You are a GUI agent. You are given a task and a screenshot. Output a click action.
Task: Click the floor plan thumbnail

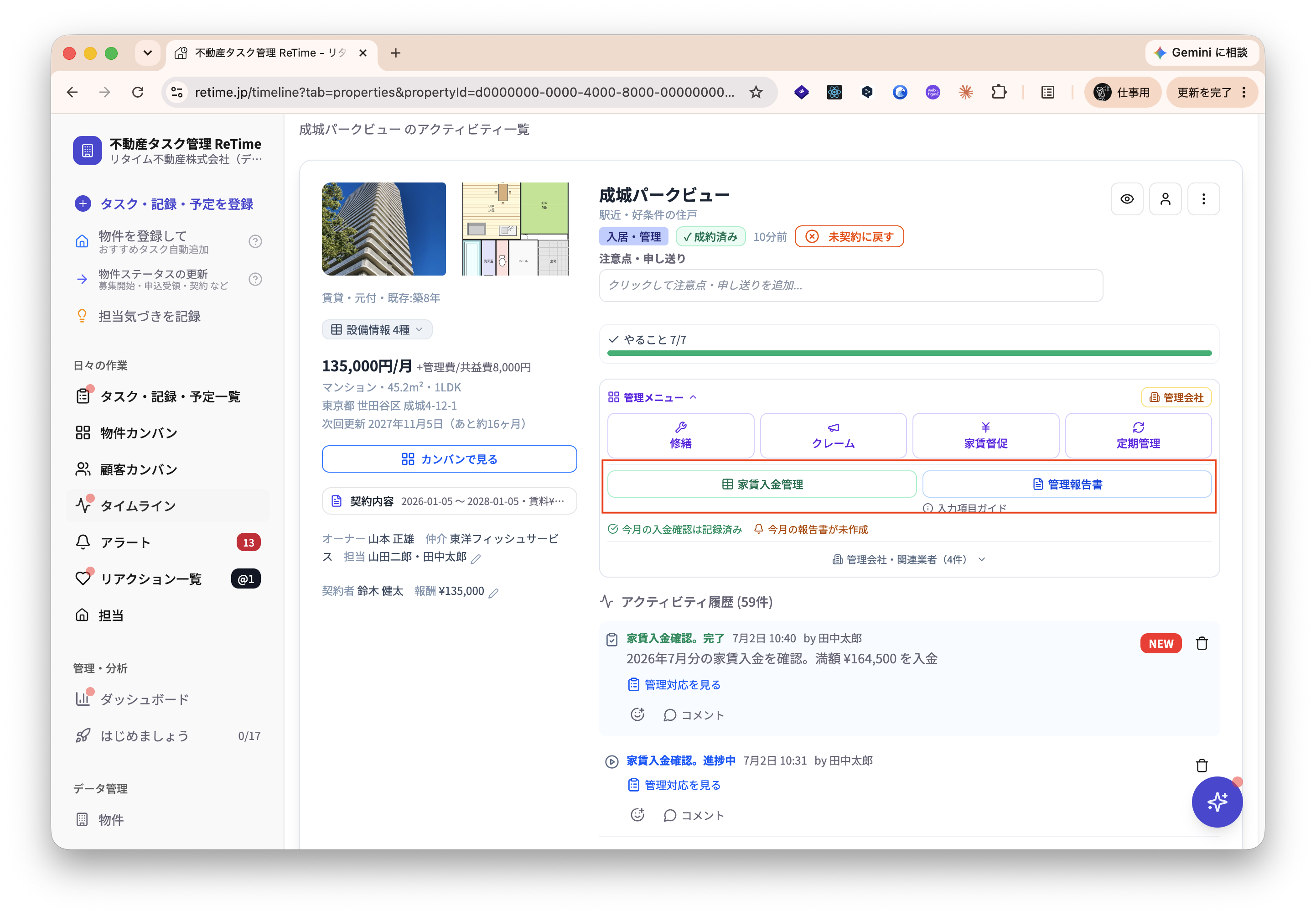point(515,229)
